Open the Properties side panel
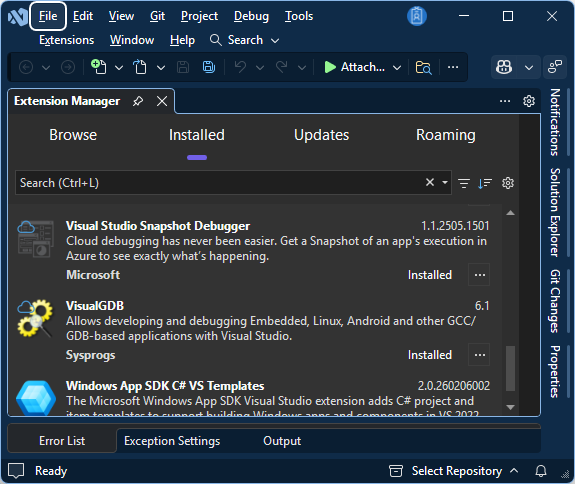 click(555, 371)
